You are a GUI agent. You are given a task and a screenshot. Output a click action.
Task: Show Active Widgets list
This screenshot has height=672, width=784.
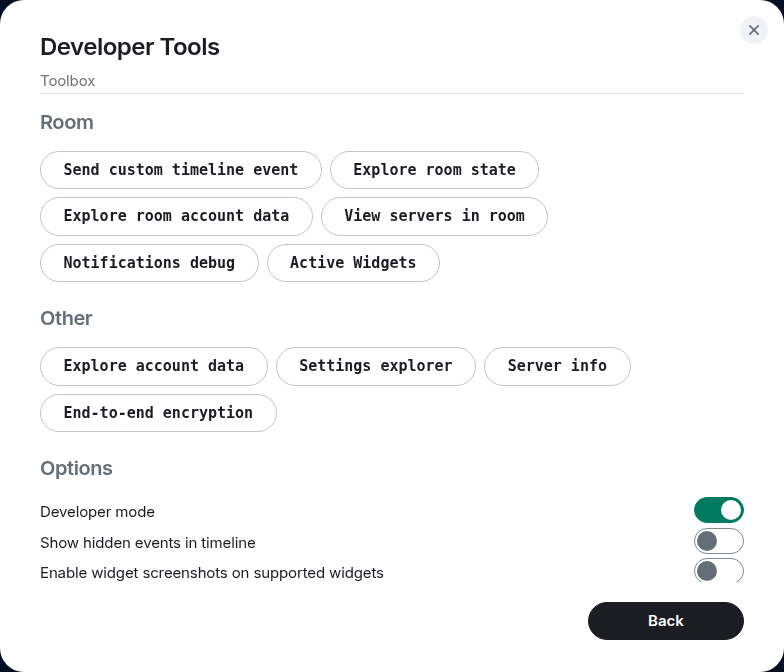(353, 263)
